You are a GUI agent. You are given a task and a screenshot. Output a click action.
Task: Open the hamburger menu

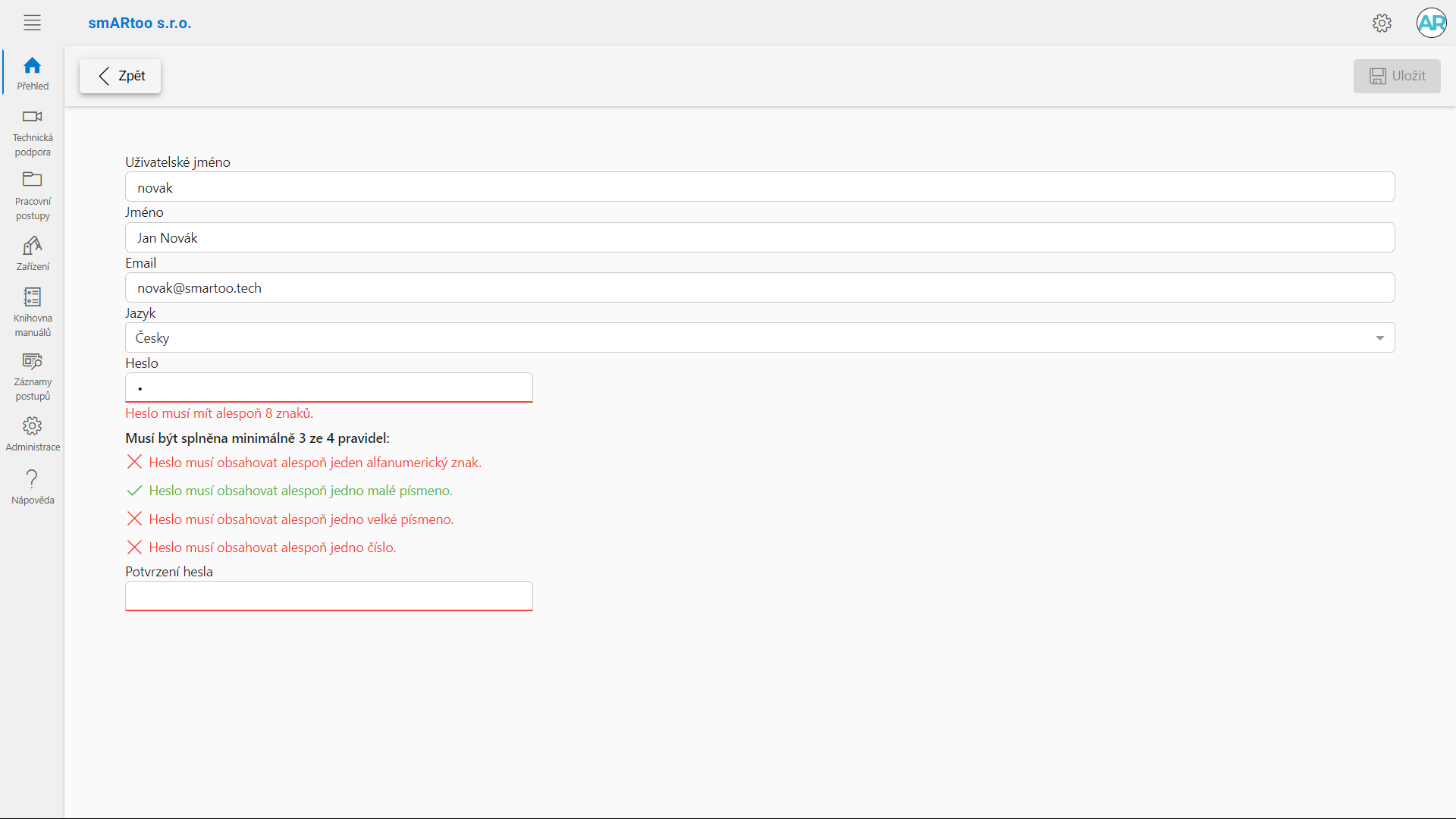32,23
